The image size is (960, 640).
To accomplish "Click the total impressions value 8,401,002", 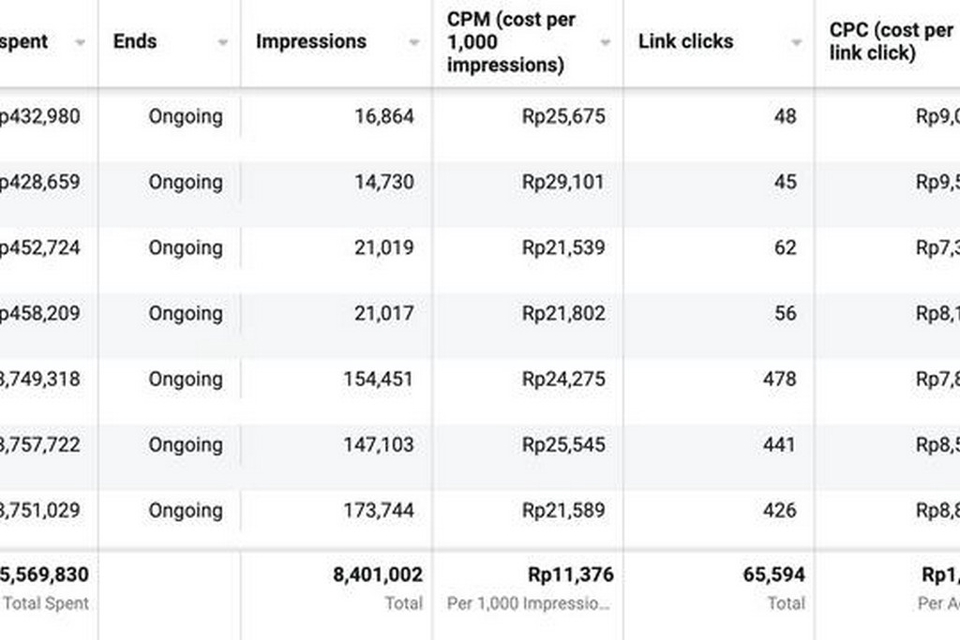I will [380, 575].
